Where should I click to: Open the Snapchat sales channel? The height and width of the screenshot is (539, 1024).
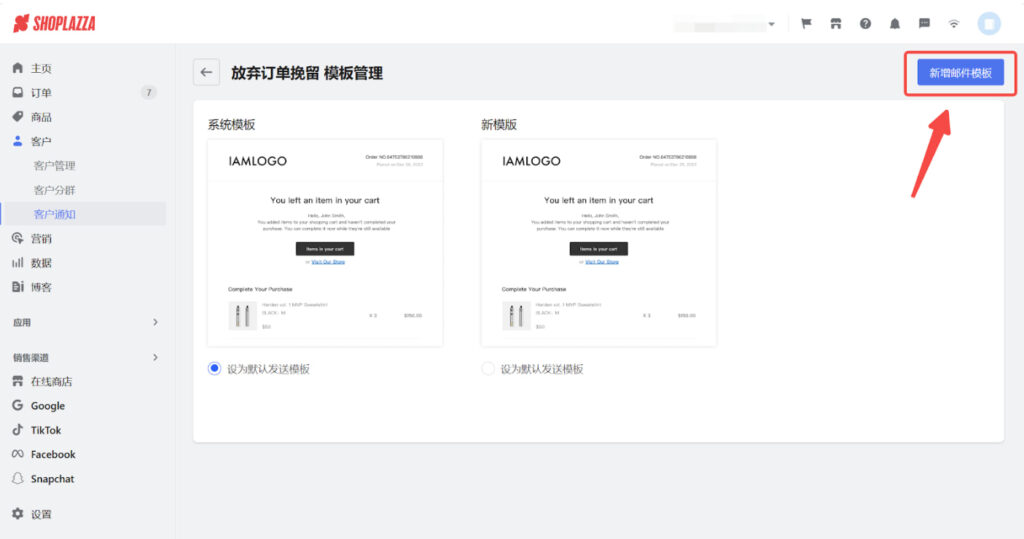(52, 479)
